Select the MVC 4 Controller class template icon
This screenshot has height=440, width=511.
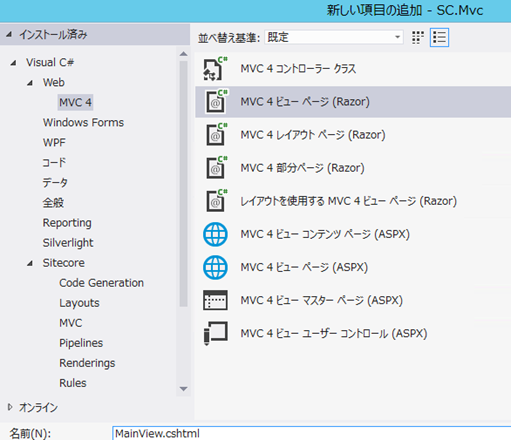pyautogui.click(x=215, y=69)
